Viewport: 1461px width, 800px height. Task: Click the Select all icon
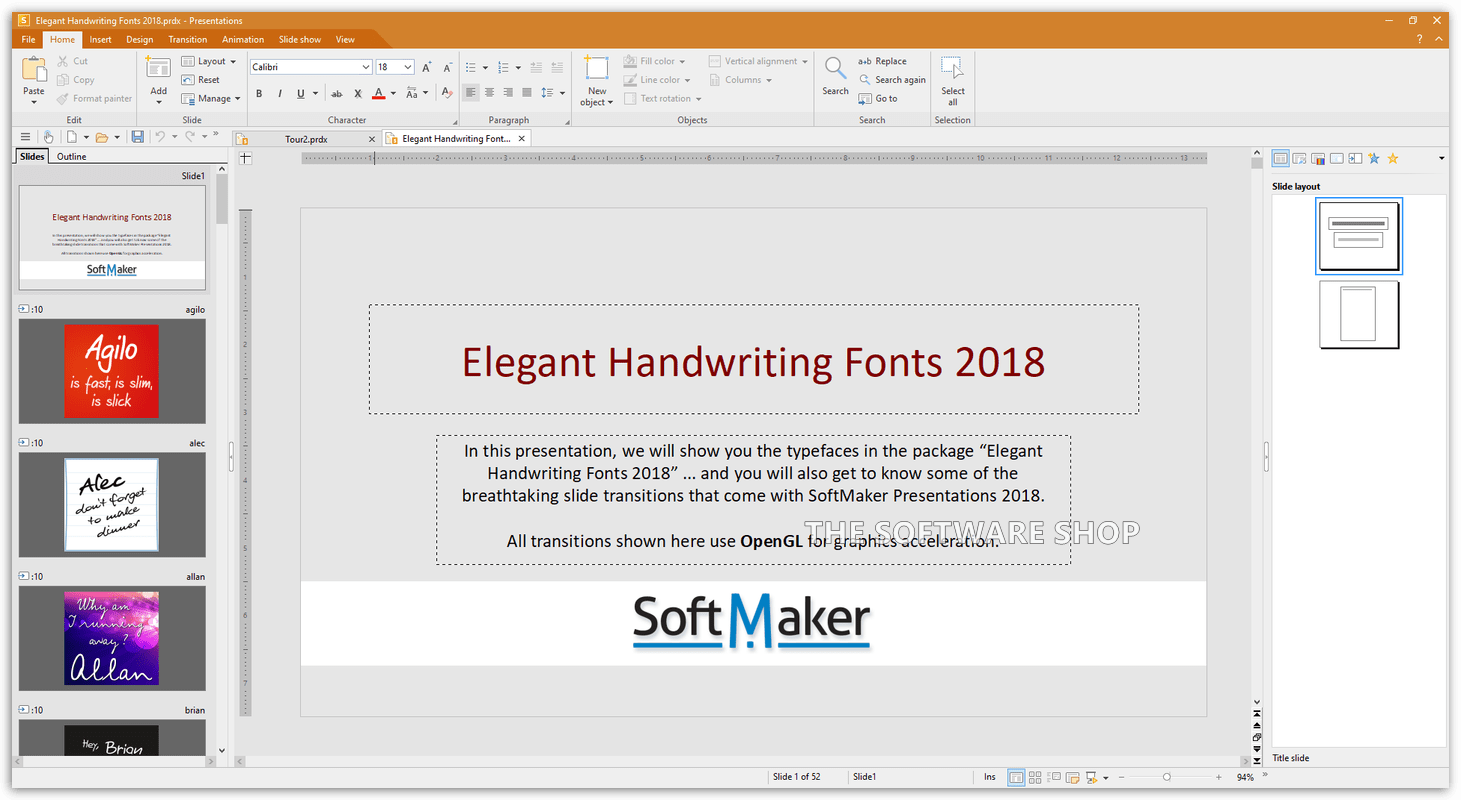pos(952,69)
